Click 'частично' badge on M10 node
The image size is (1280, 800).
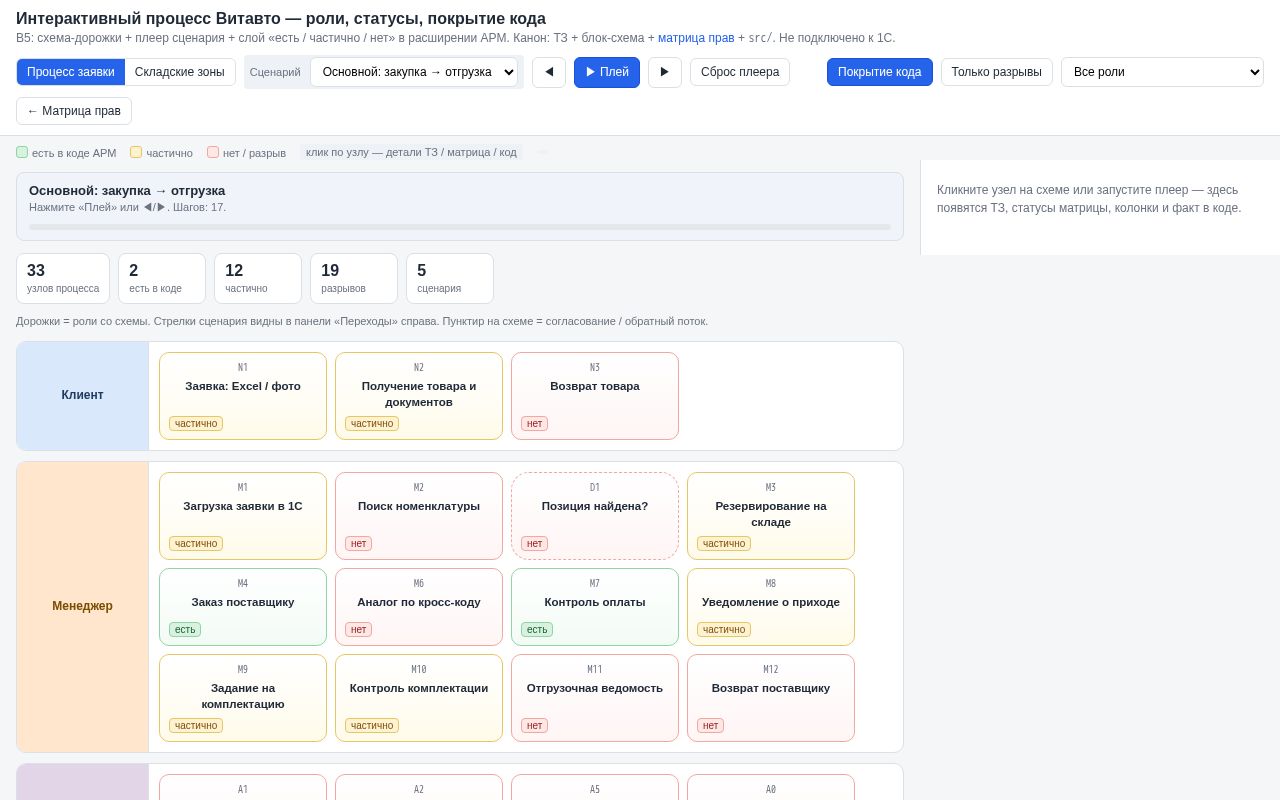(x=372, y=726)
